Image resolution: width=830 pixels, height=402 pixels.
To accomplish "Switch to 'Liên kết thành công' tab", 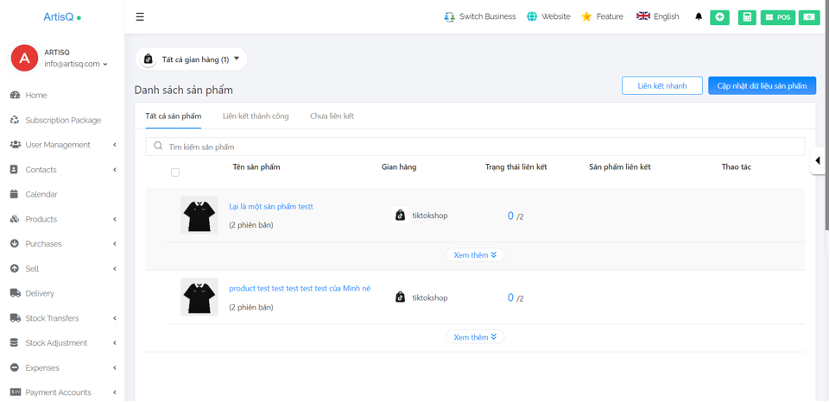I will point(255,116).
